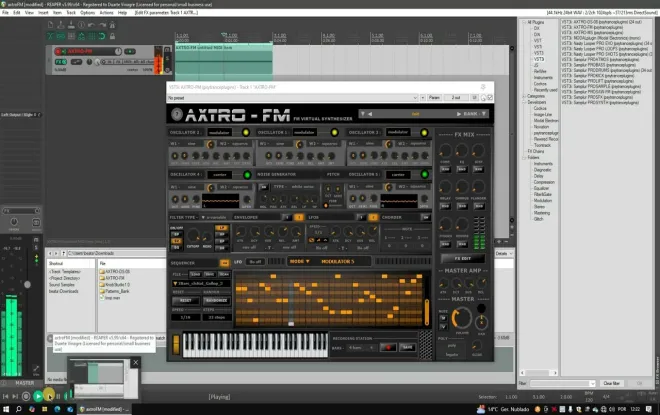Click the Redo toolbar icon
660x415 pixels.
coord(102,25)
